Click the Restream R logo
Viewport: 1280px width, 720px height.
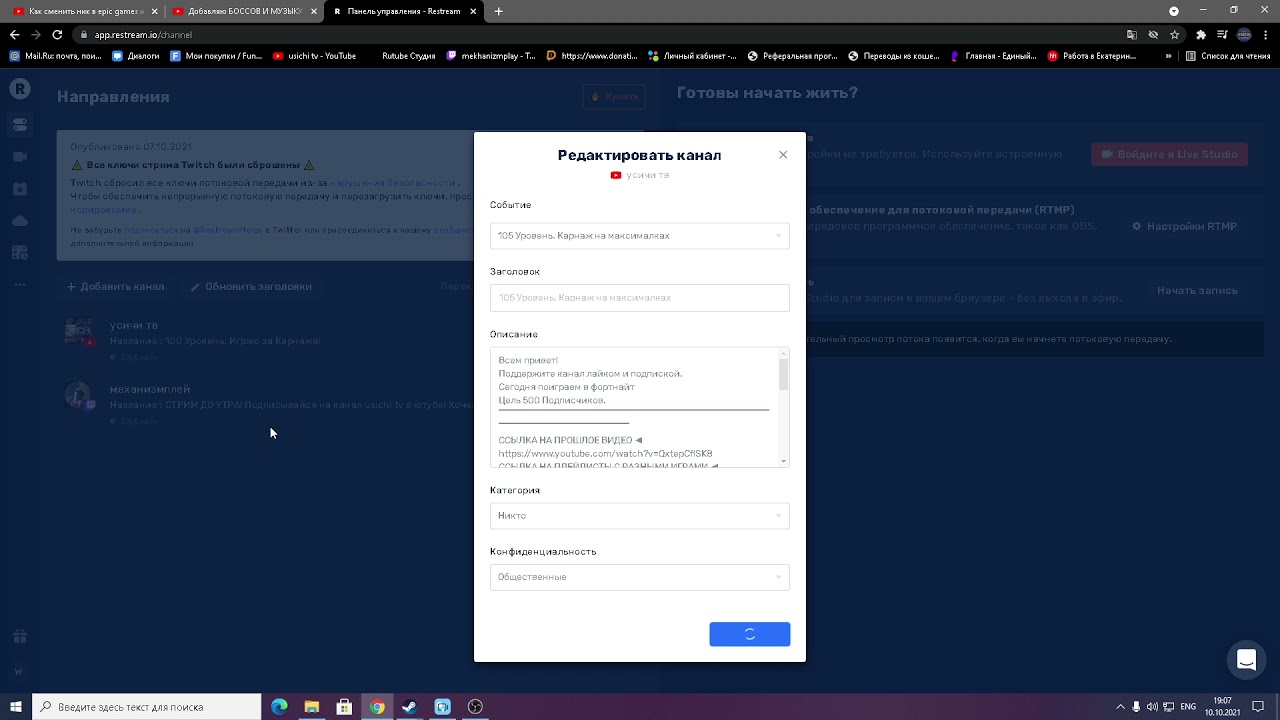pos(19,89)
